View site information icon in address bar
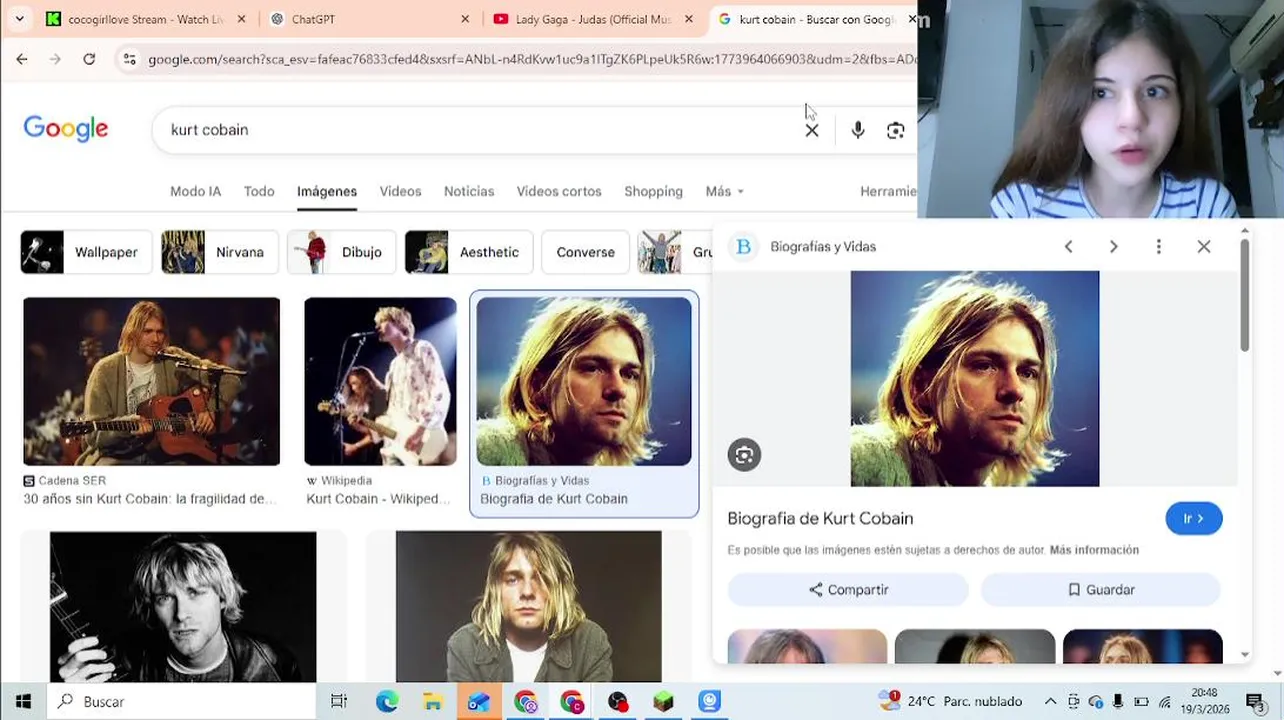 129,59
